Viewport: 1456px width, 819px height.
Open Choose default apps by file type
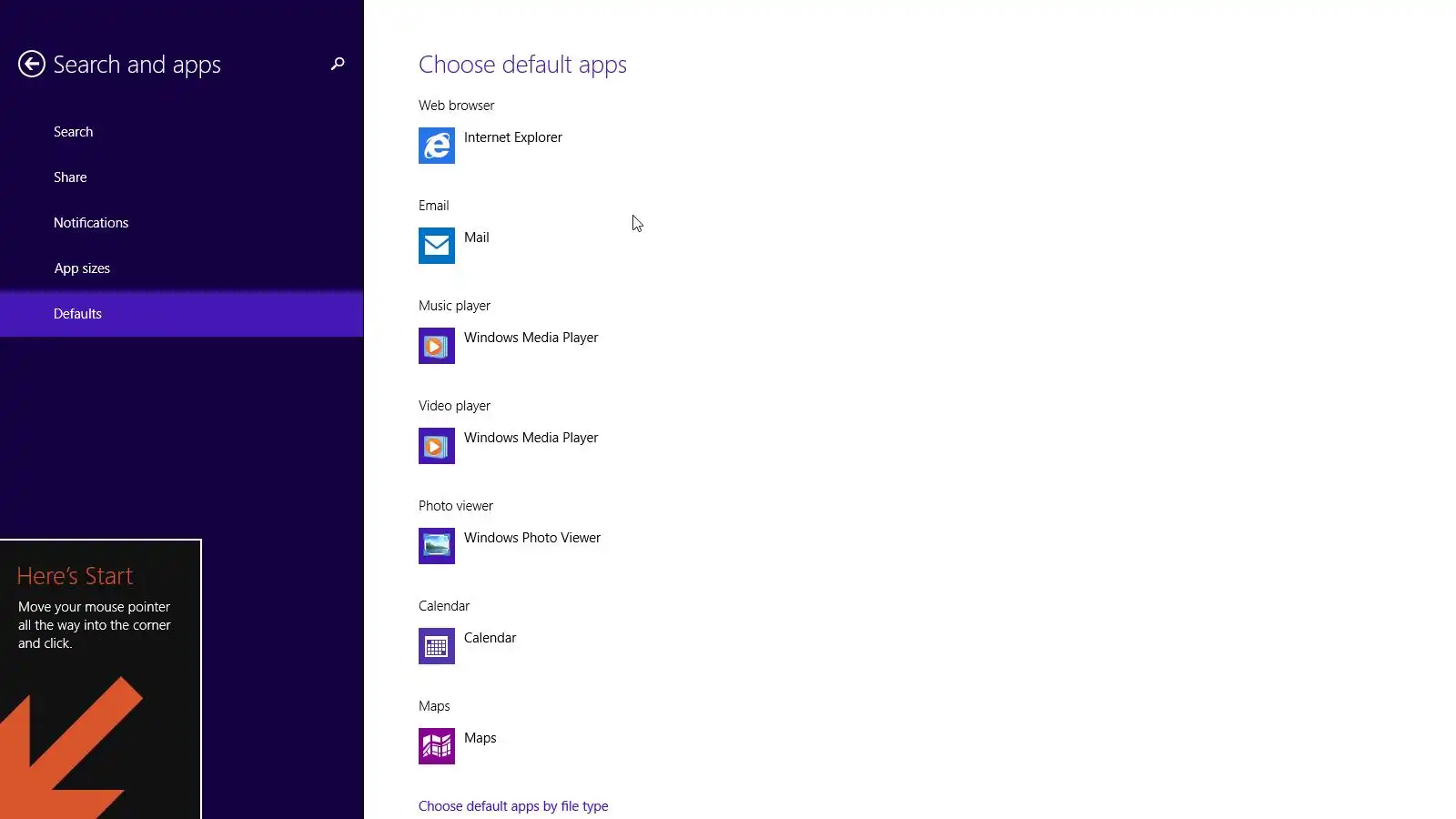pyautogui.click(x=513, y=806)
